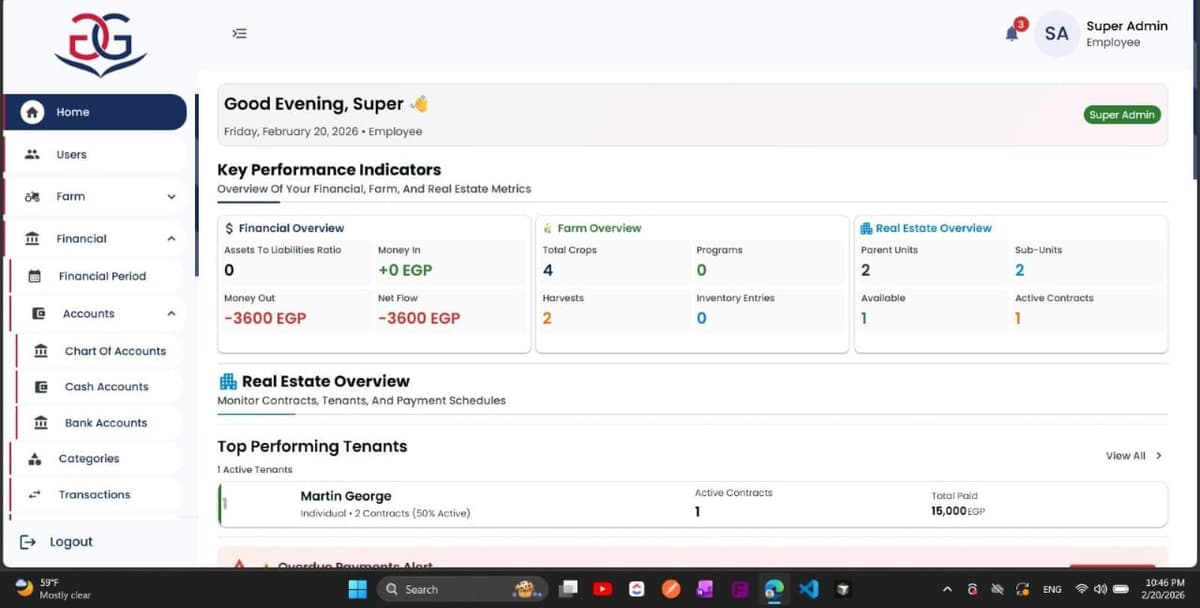
Task: Expand the Farm menu chevron
Action: 170,196
